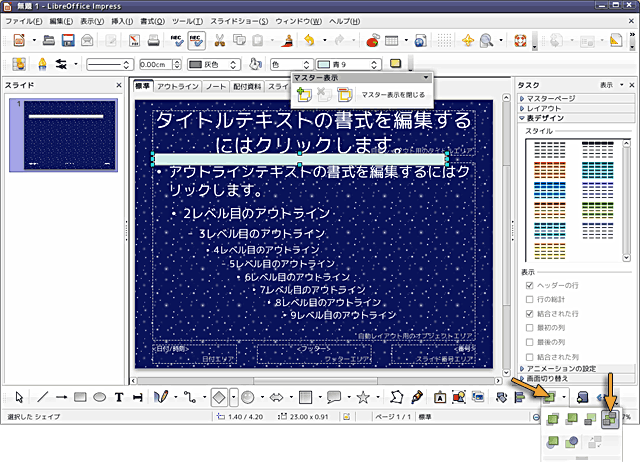The width and height of the screenshot is (640, 462).
Task: Open the 表示 button in task pane header
Action: pos(609,85)
